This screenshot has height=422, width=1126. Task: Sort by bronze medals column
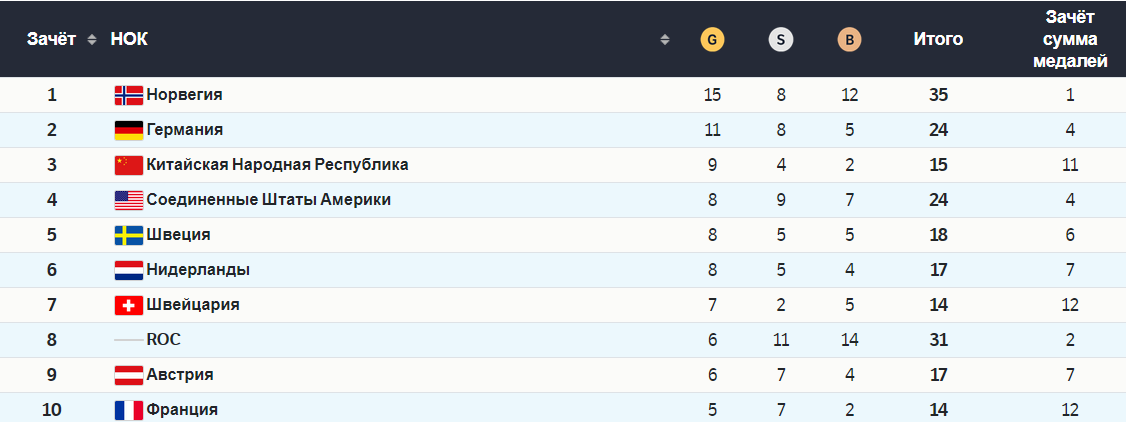pyautogui.click(x=849, y=40)
